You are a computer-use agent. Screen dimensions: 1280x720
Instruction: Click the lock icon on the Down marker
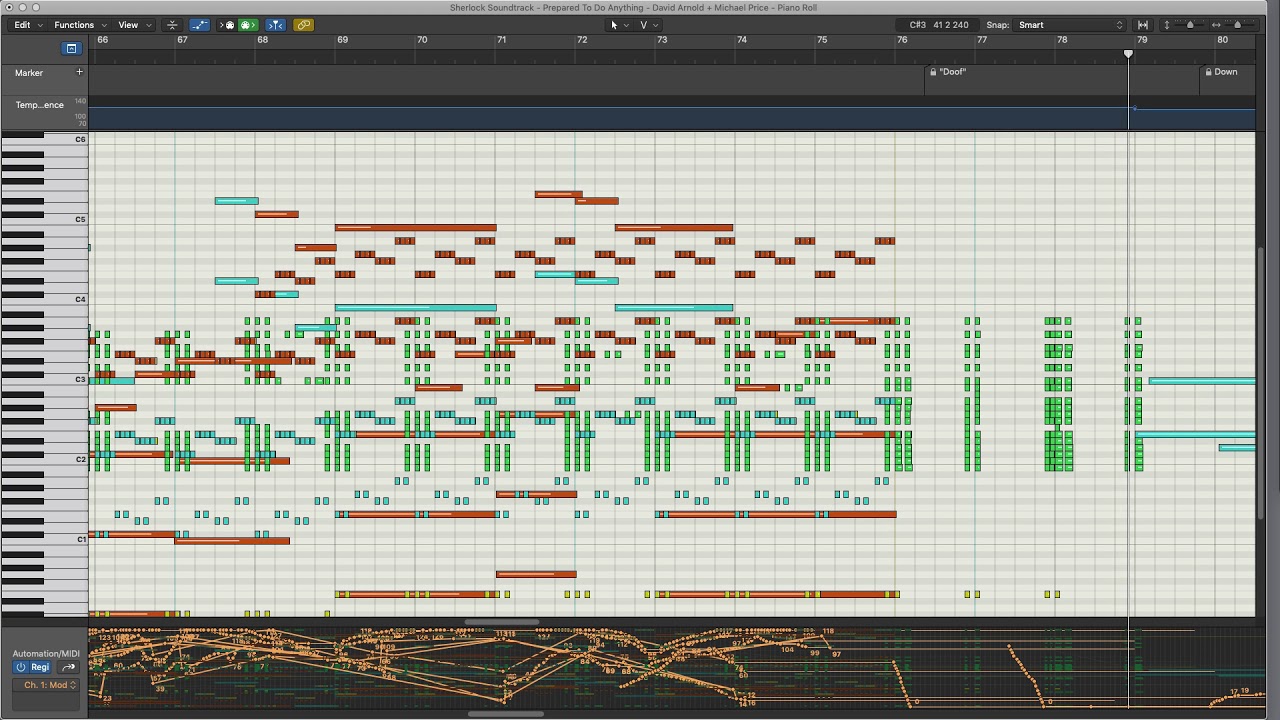pyautogui.click(x=1208, y=72)
